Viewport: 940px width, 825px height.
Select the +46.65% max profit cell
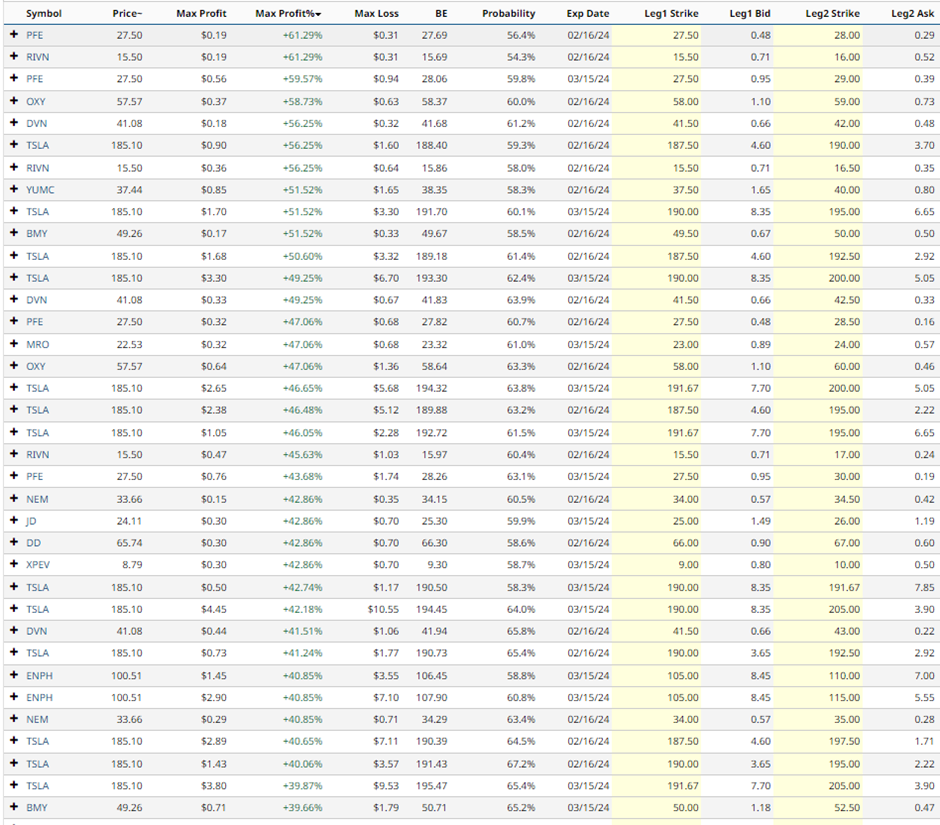pos(302,389)
